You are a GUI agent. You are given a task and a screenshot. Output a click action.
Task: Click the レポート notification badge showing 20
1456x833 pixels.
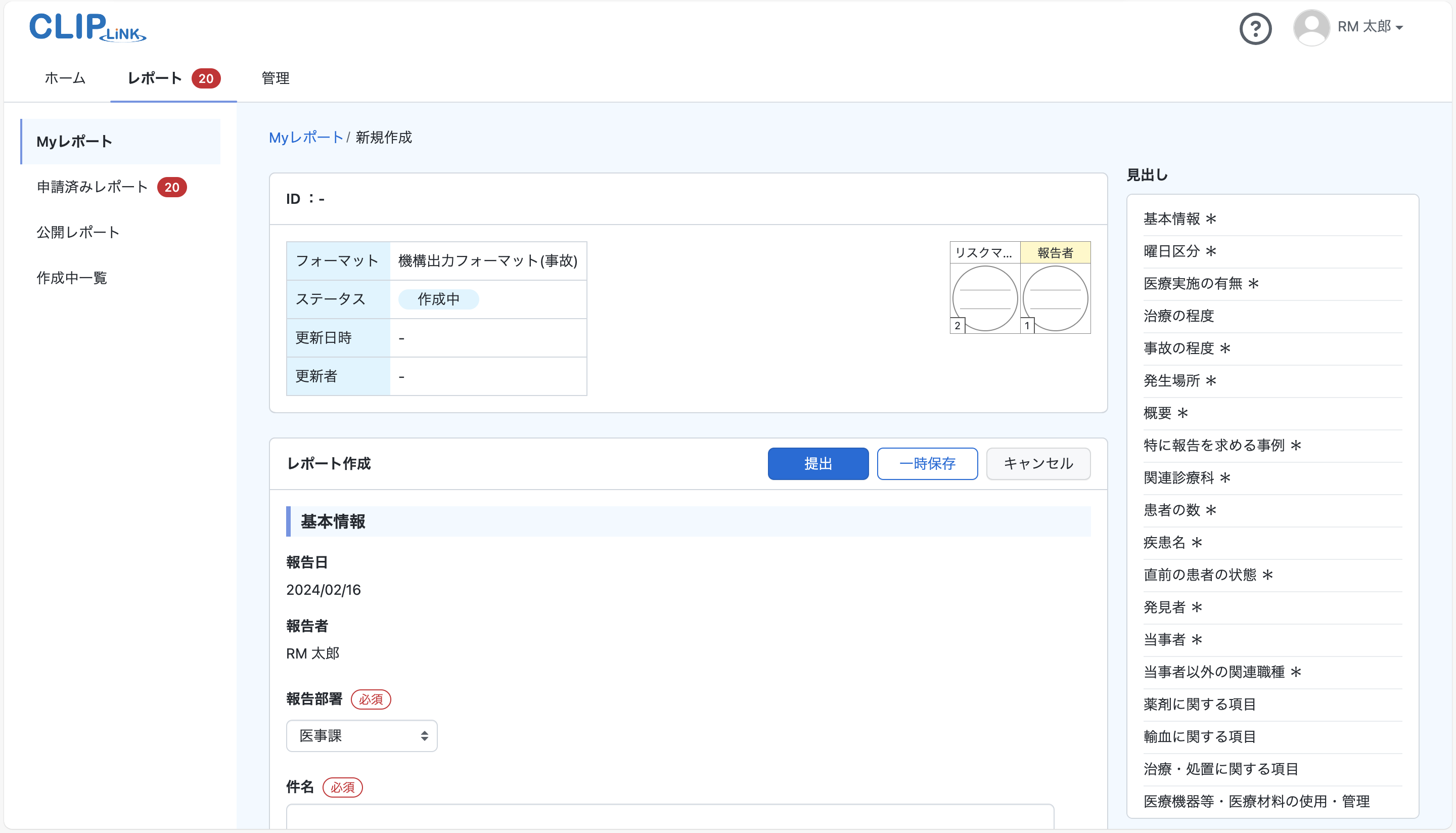tap(206, 78)
